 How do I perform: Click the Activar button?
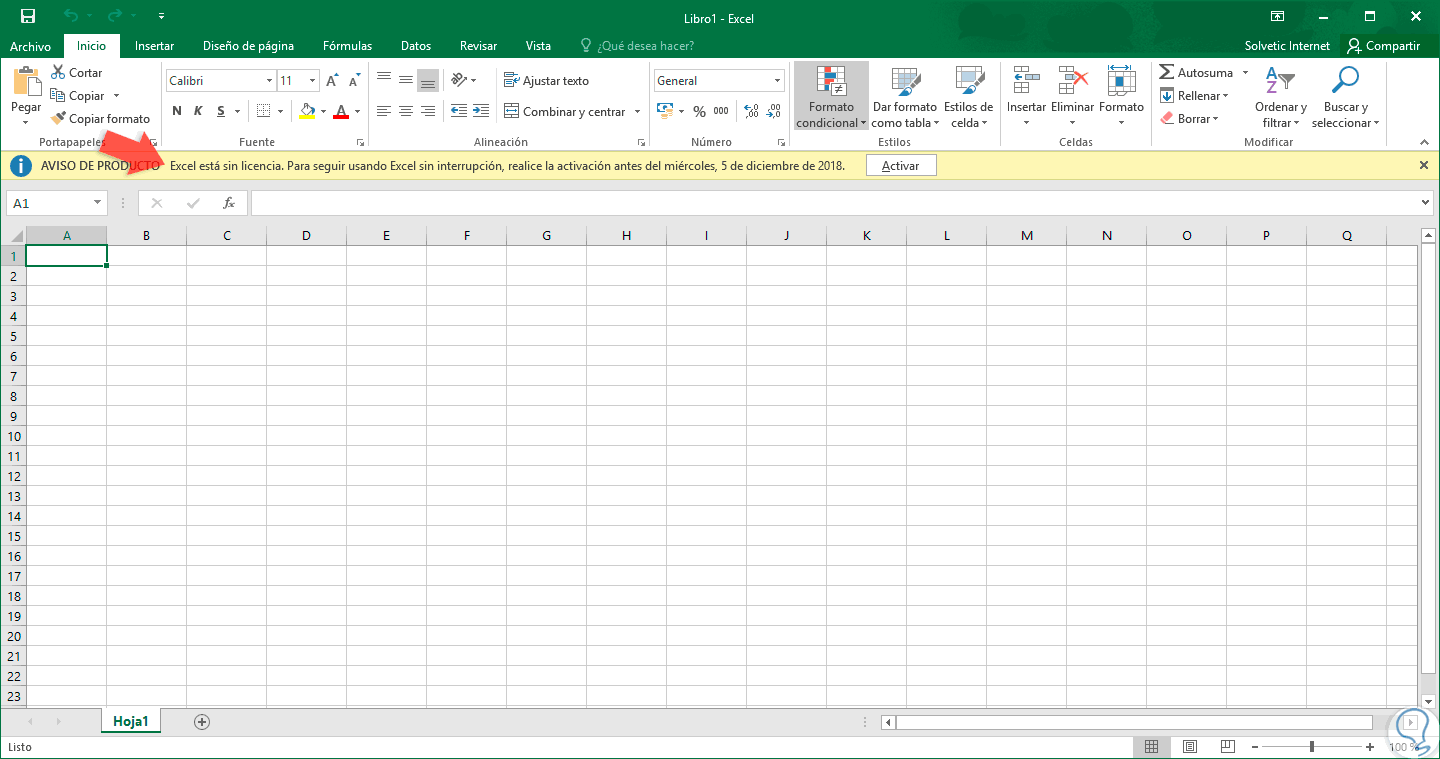pos(901,165)
